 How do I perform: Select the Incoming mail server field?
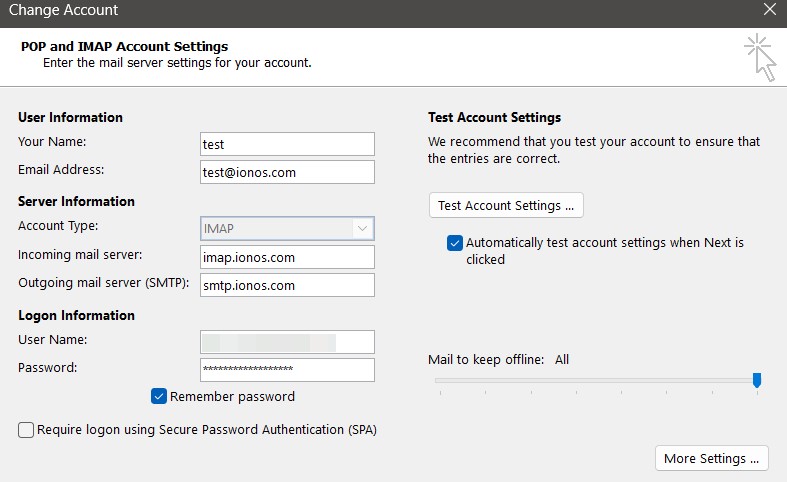click(x=287, y=257)
